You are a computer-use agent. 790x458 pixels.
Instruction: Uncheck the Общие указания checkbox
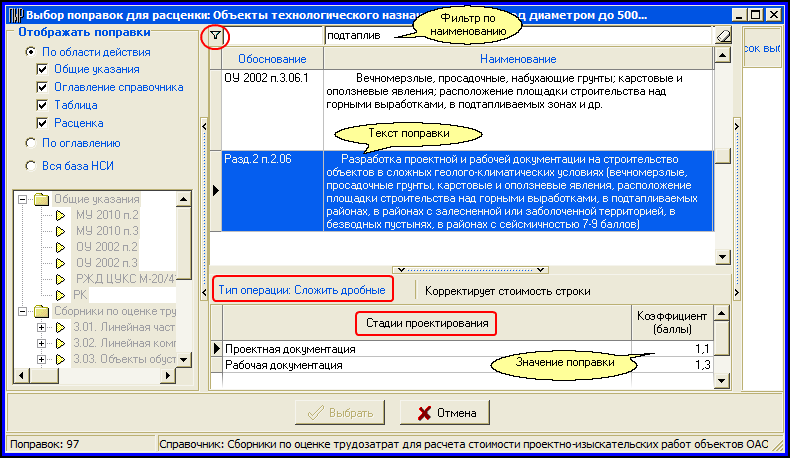pyautogui.click(x=42, y=70)
